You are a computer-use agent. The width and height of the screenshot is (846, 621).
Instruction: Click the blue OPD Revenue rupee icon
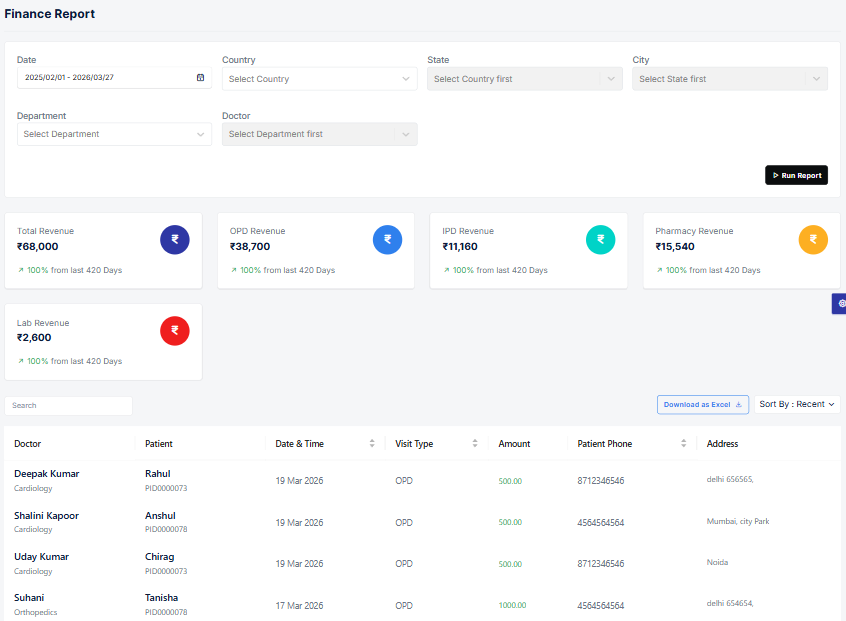(x=388, y=239)
